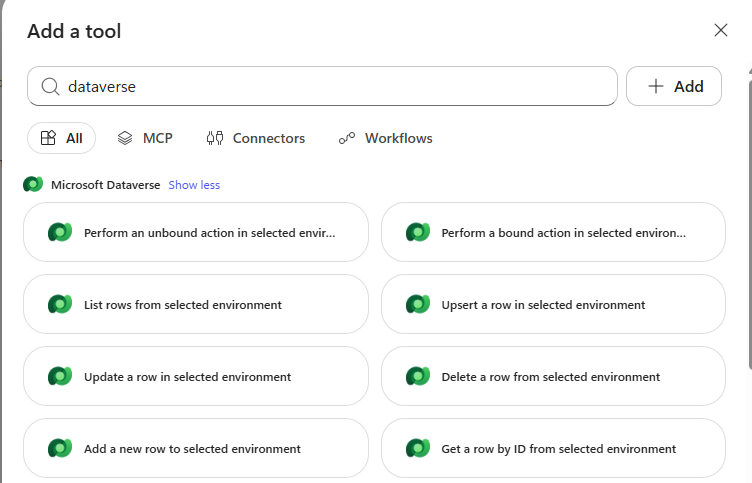Click the Microsoft Dataverse group label
The height and width of the screenshot is (483, 752).
tap(106, 185)
